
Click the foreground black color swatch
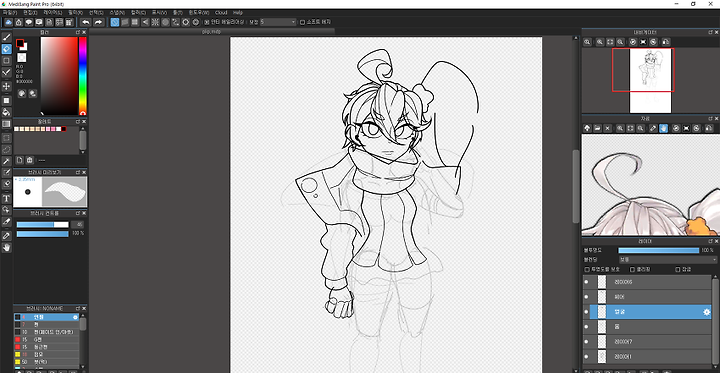click(20, 43)
